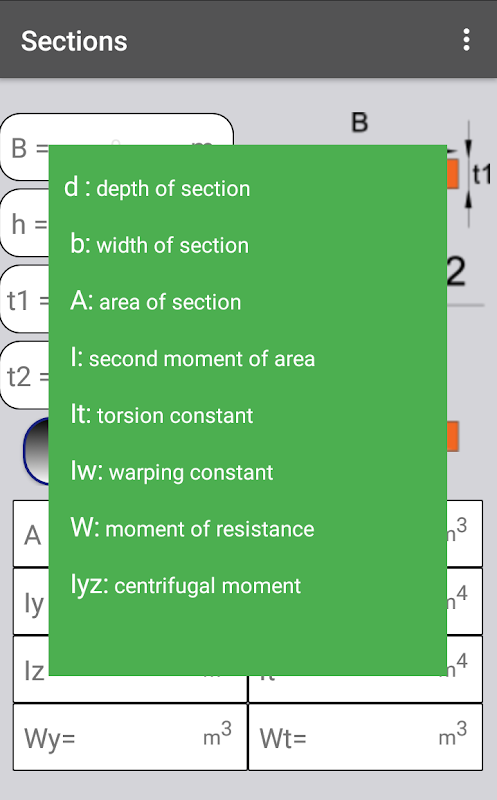The width and height of the screenshot is (497, 800).
Task: Tap the Wt= result cell
Action: [x=365, y=737]
